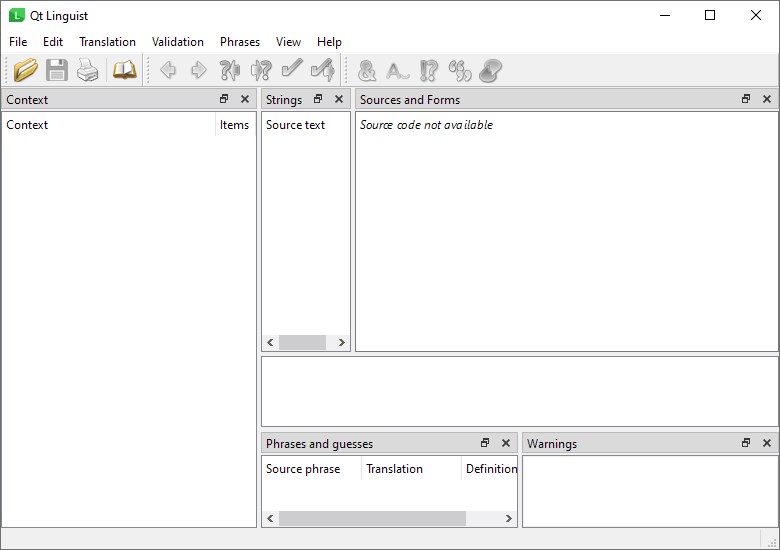The height and width of the screenshot is (550, 780).
Task: Click Phrases and guesses horizontal scrollbar thumb
Action: [372, 518]
